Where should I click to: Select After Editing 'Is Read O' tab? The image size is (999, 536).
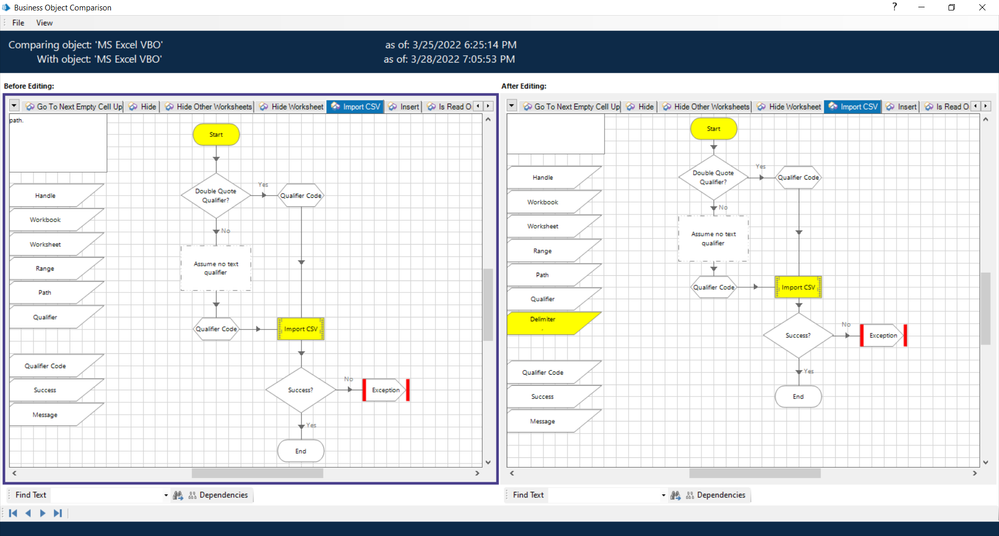[947, 106]
